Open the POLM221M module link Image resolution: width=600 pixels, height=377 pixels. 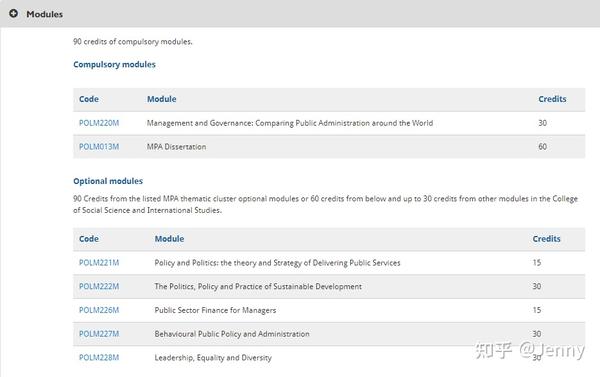point(99,263)
